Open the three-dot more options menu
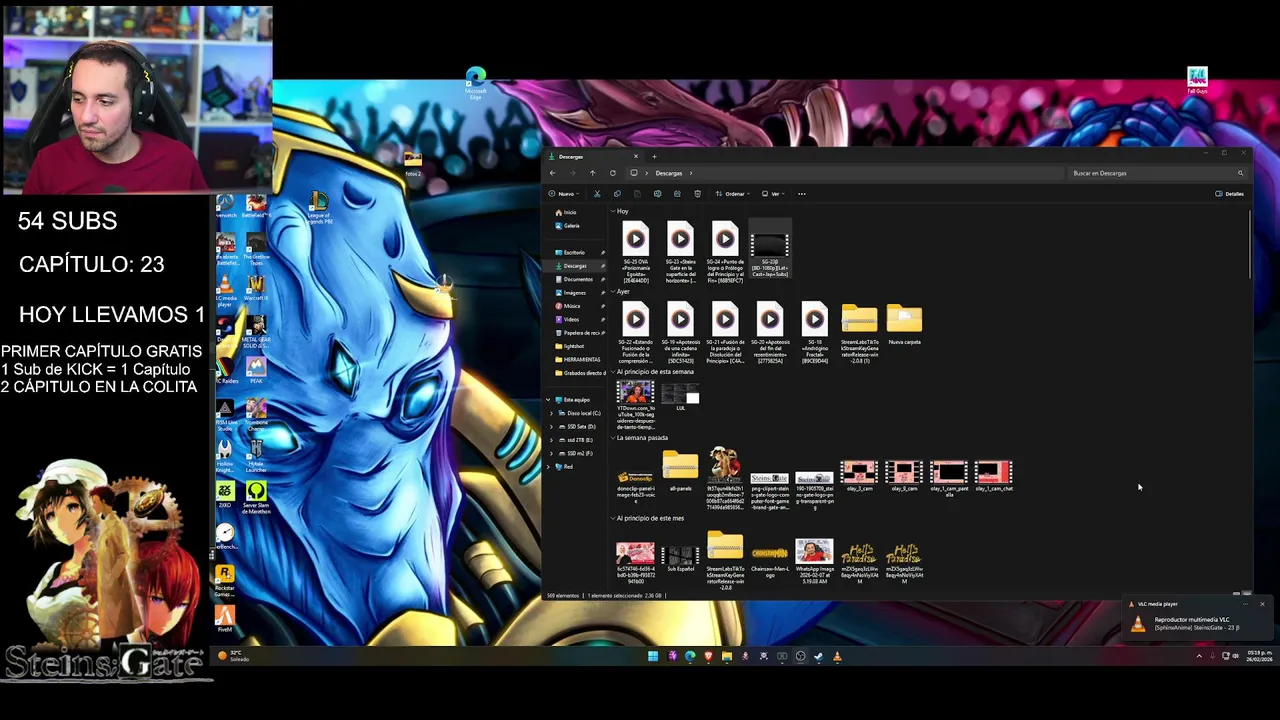Image resolution: width=1280 pixels, height=720 pixels. pos(801,194)
